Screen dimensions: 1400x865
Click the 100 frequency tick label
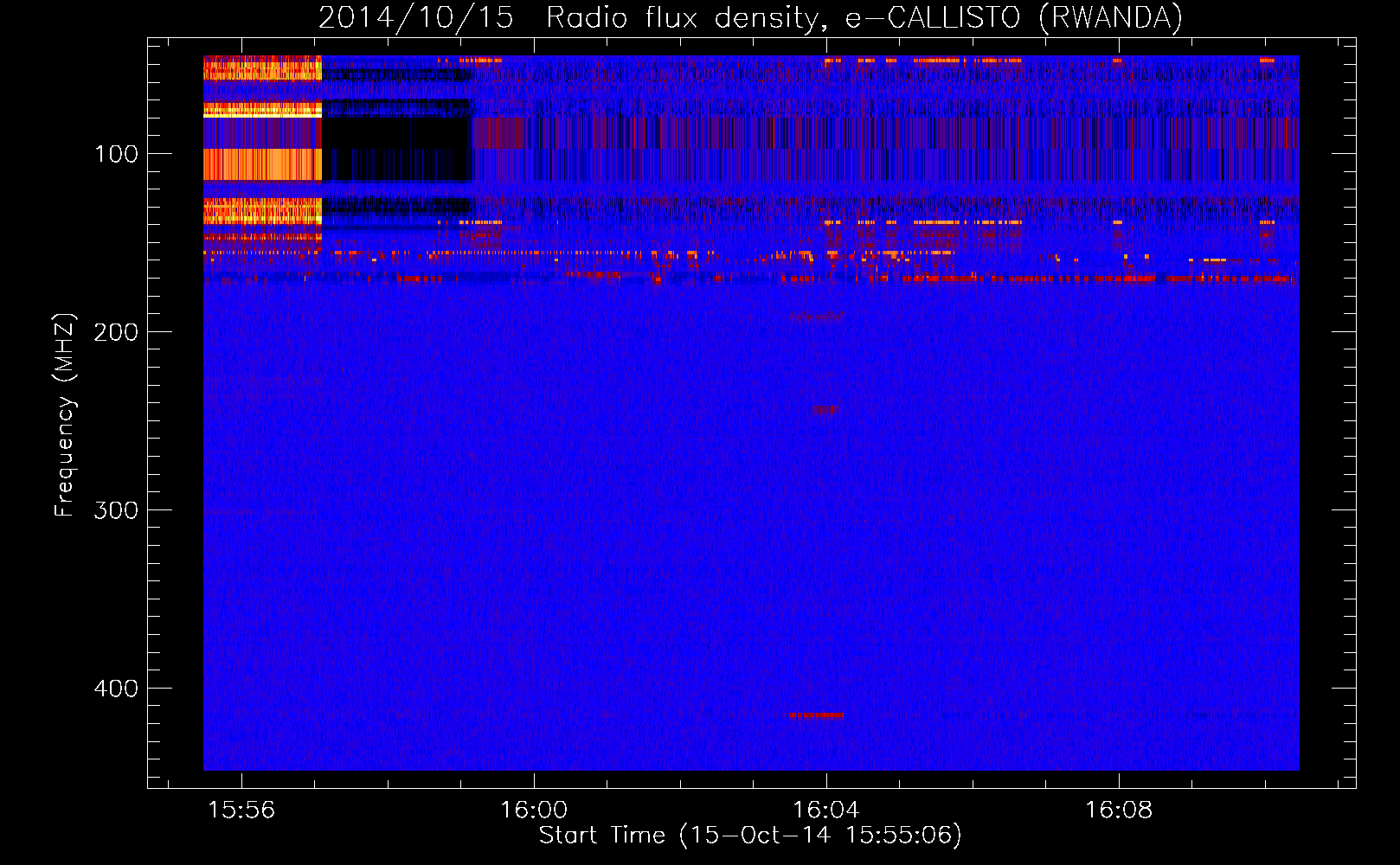[116, 154]
